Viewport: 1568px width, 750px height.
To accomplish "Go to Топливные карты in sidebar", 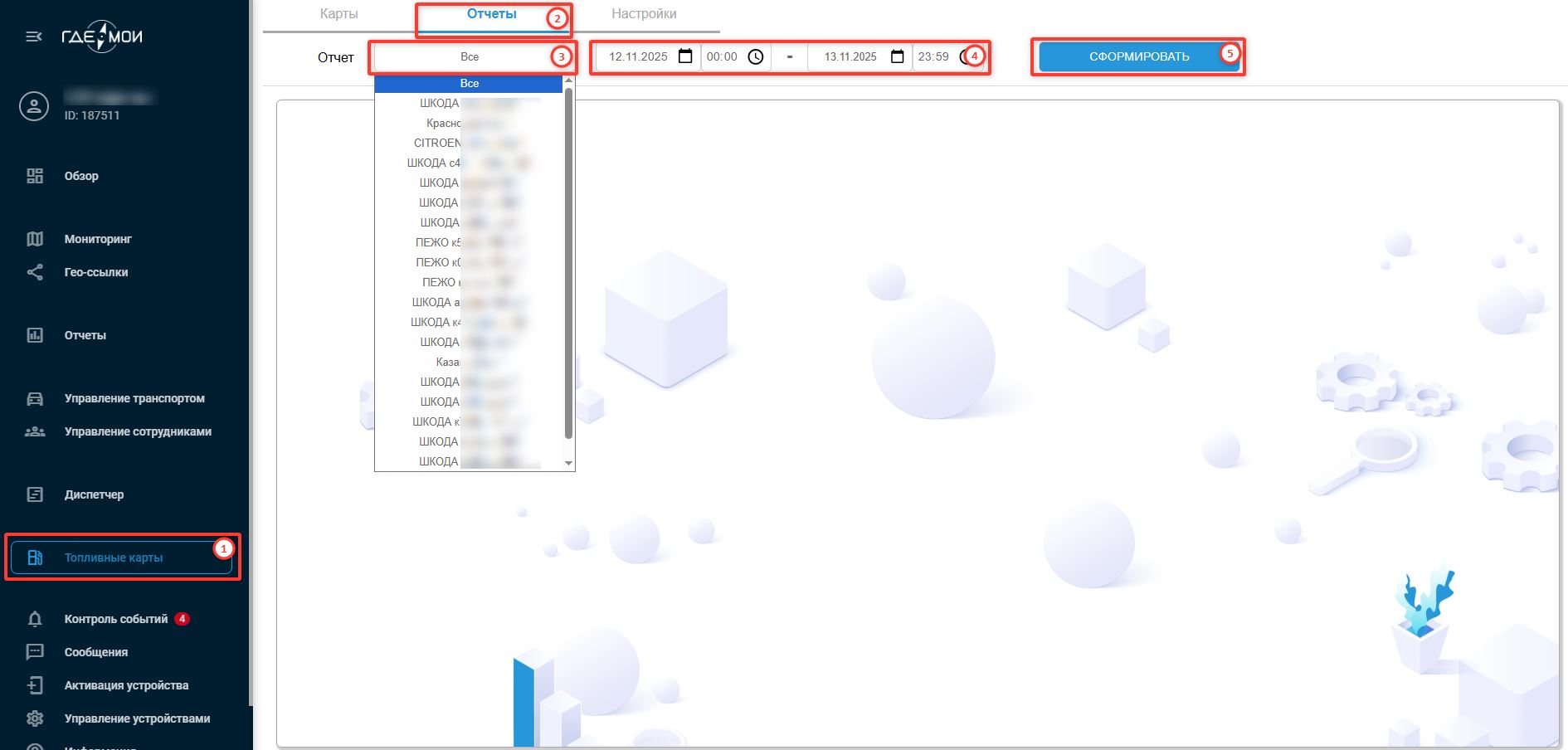I will pyautogui.click(x=114, y=558).
